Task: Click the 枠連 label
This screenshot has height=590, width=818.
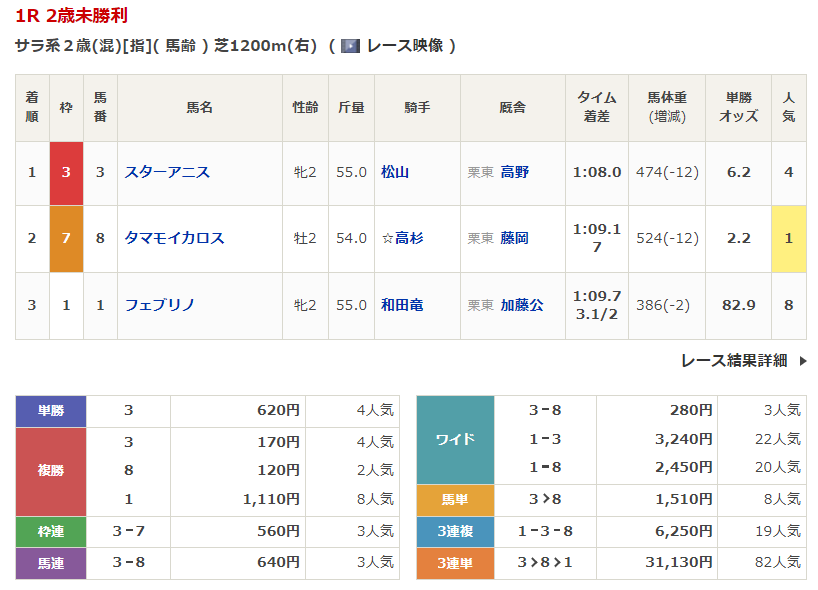Action: pyautogui.click(x=51, y=532)
